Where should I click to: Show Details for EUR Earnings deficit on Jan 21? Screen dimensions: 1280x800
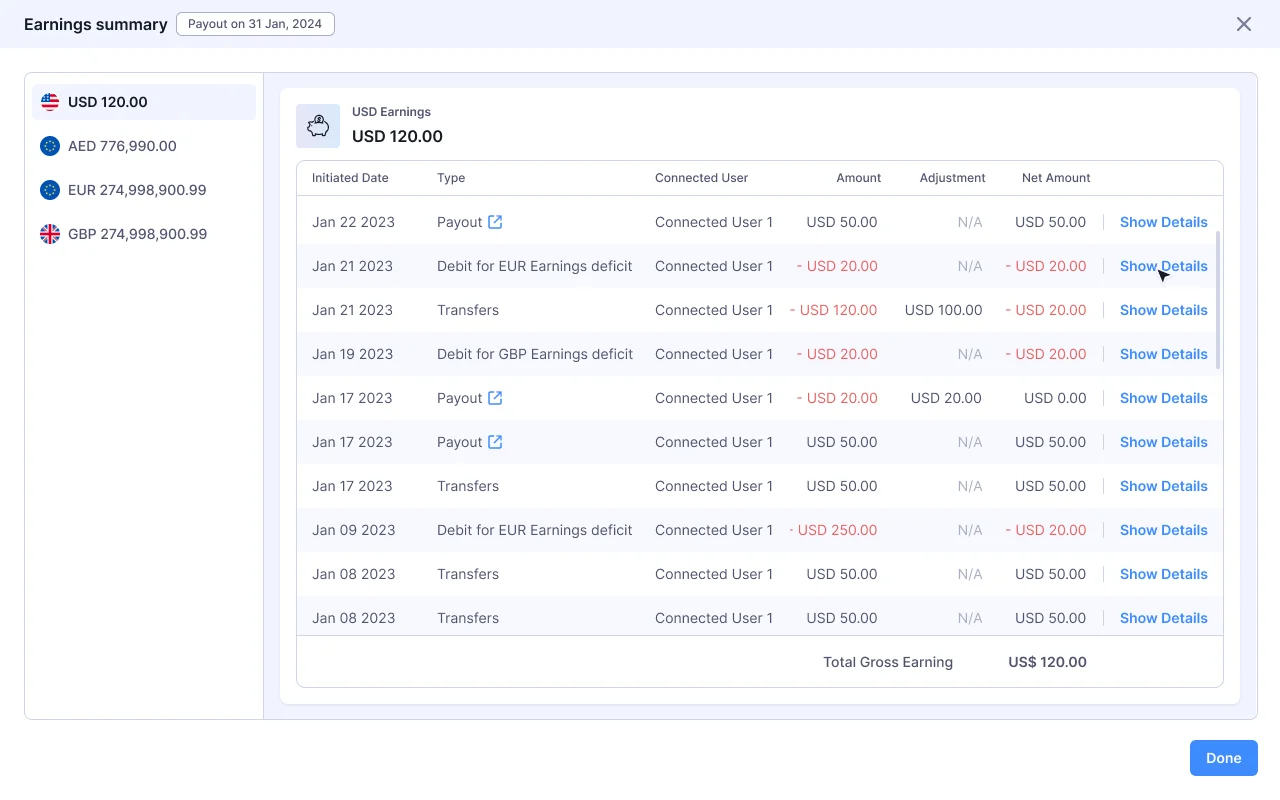click(x=1163, y=266)
